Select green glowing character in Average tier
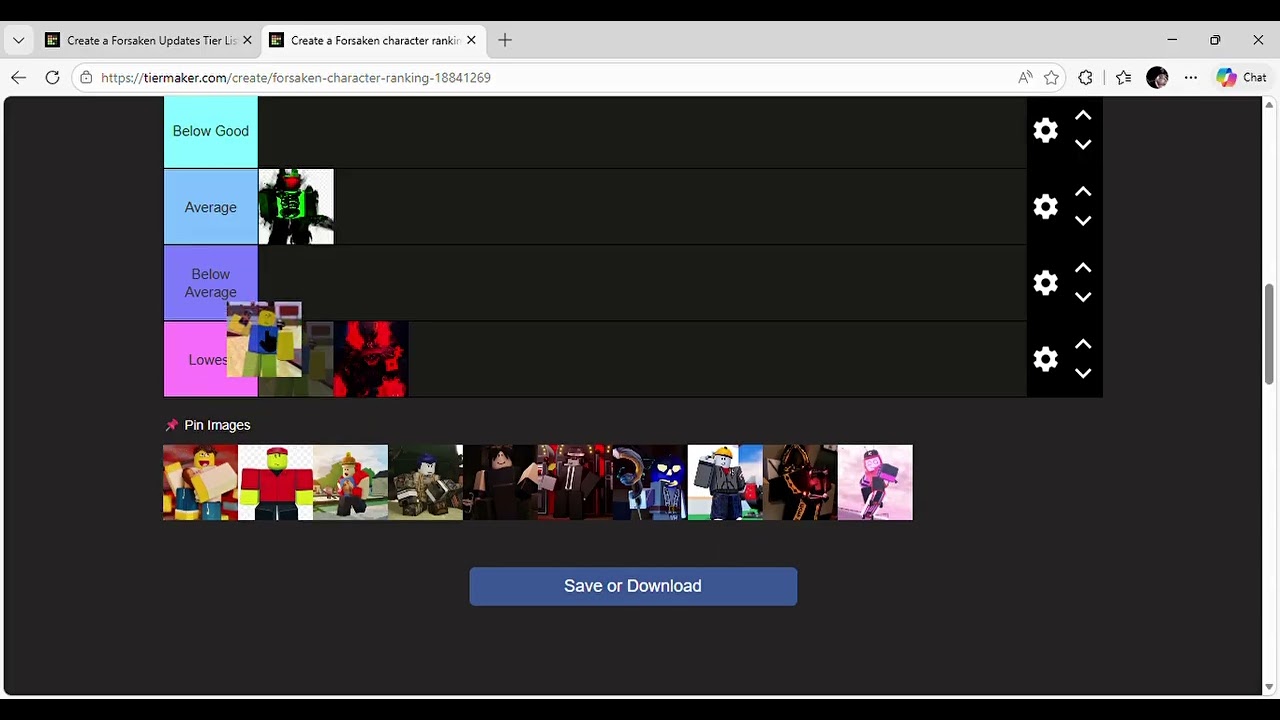The image size is (1280, 720). (x=296, y=207)
